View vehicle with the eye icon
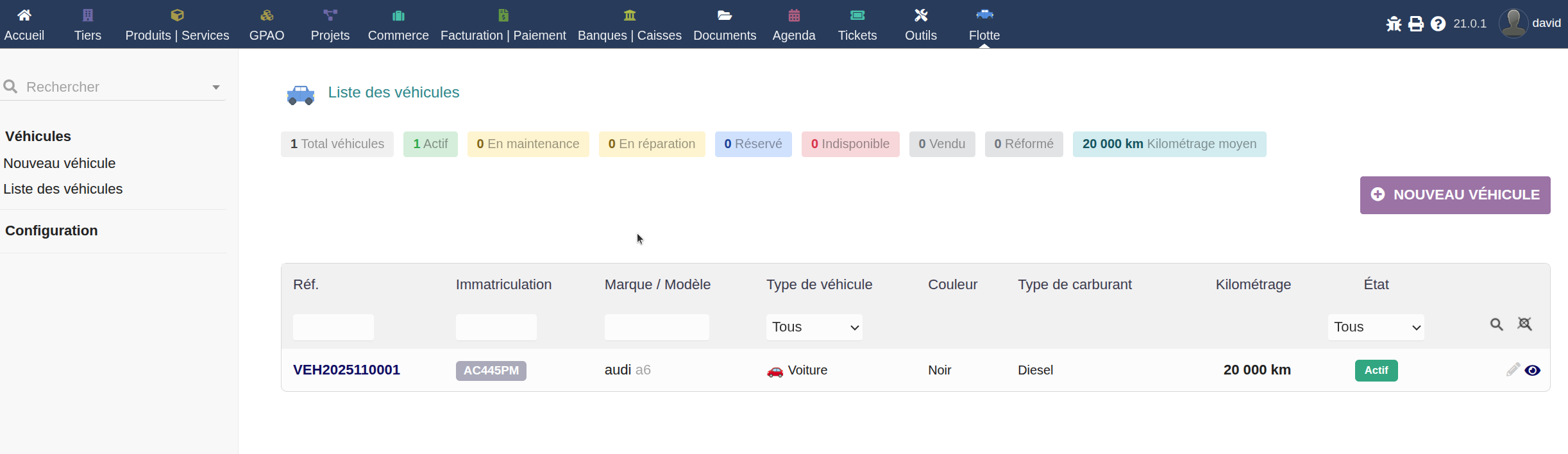This screenshot has width=1568, height=454. pos(1533,370)
